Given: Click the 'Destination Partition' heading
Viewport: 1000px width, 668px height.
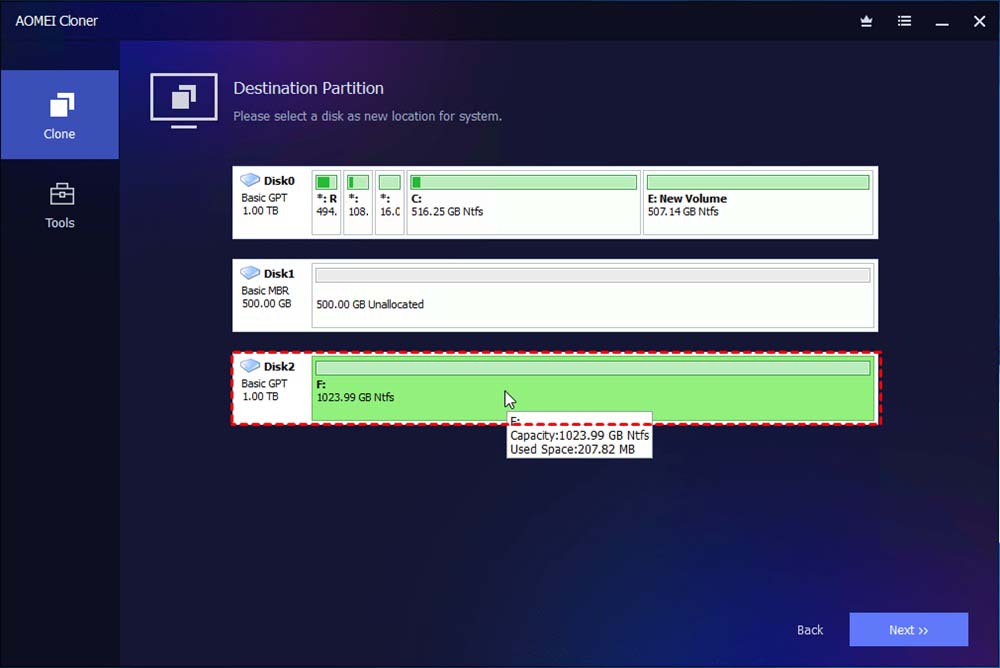Looking at the screenshot, I should (309, 88).
